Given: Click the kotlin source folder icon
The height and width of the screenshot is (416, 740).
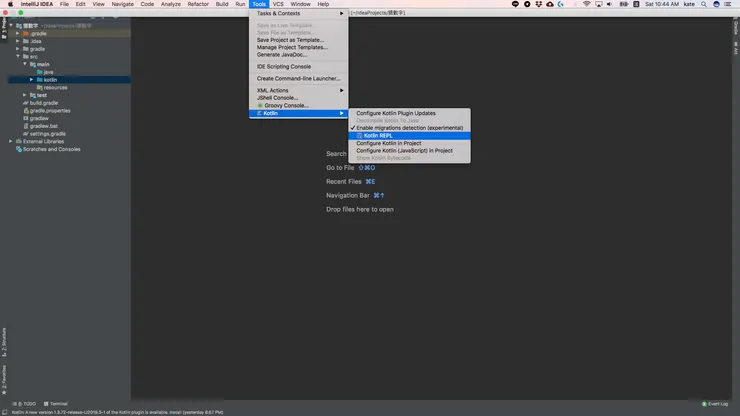Looking at the screenshot, I should pyautogui.click(x=40, y=80).
